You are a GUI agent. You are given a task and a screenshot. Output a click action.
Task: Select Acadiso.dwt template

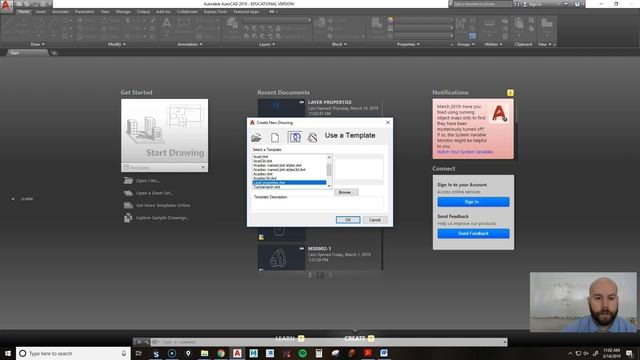(x=289, y=174)
